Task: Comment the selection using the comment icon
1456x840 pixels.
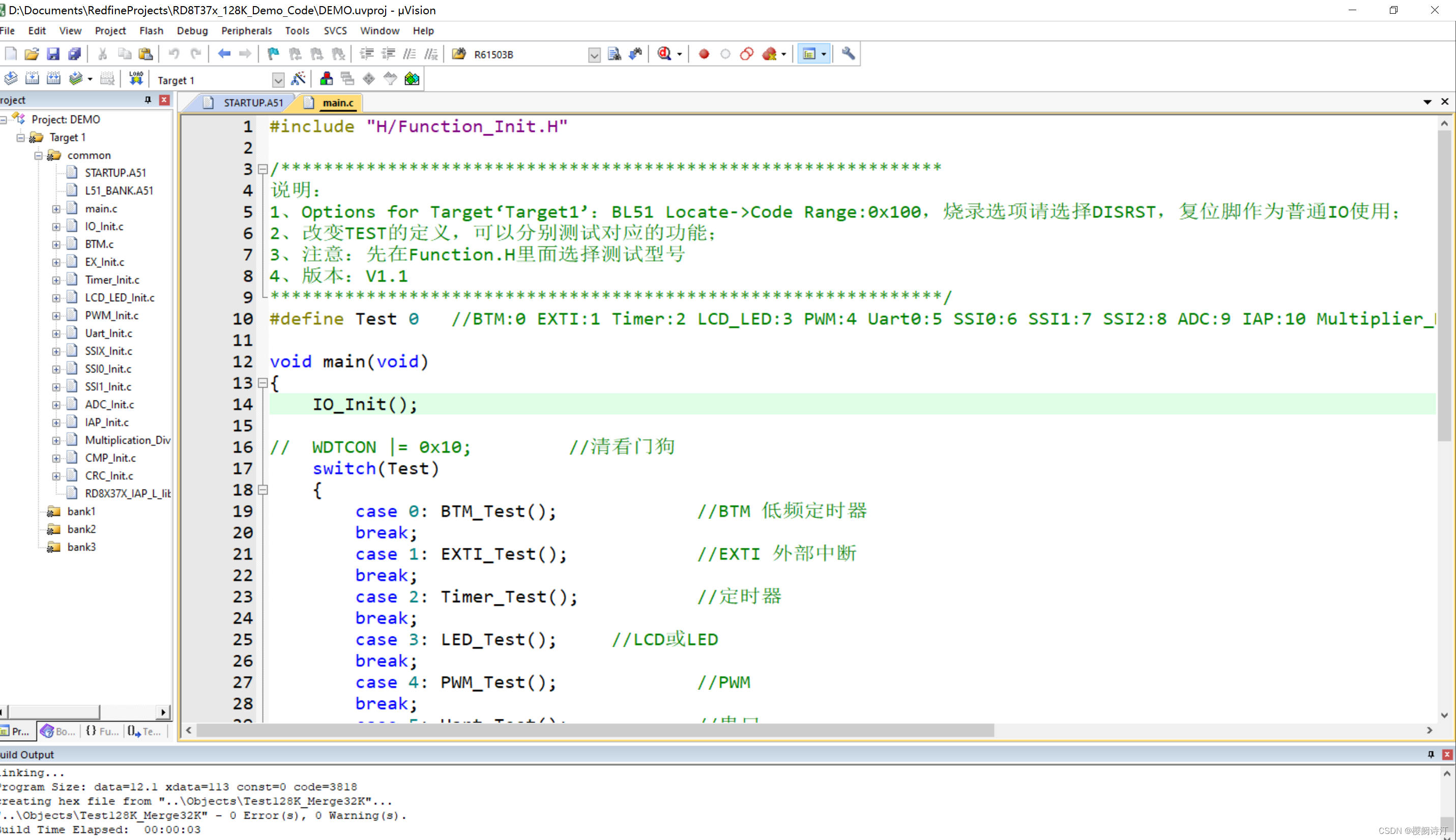Action: point(410,54)
